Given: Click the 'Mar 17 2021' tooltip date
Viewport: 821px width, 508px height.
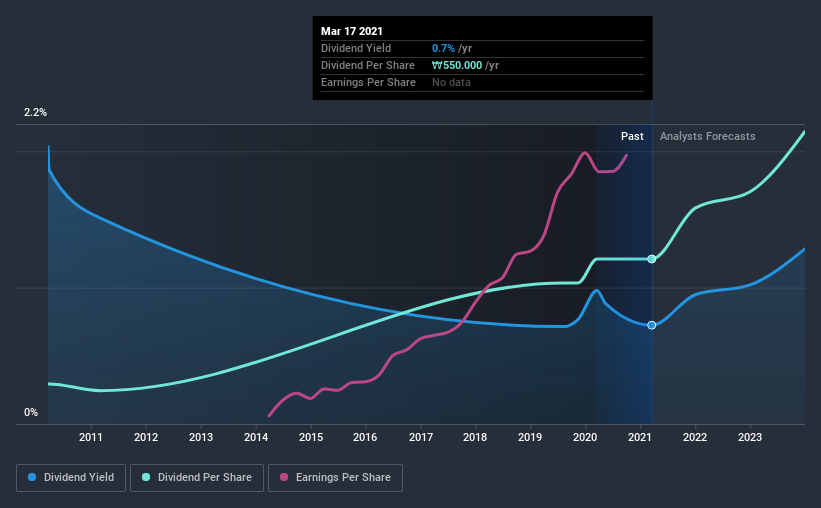Looking at the screenshot, I should tap(352, 31).
